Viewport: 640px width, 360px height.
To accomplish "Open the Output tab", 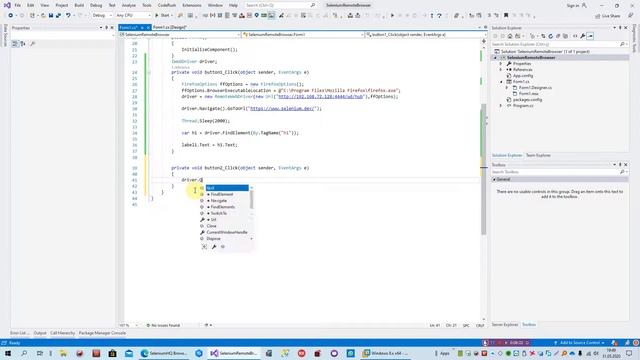I will (x=40, y=333).
